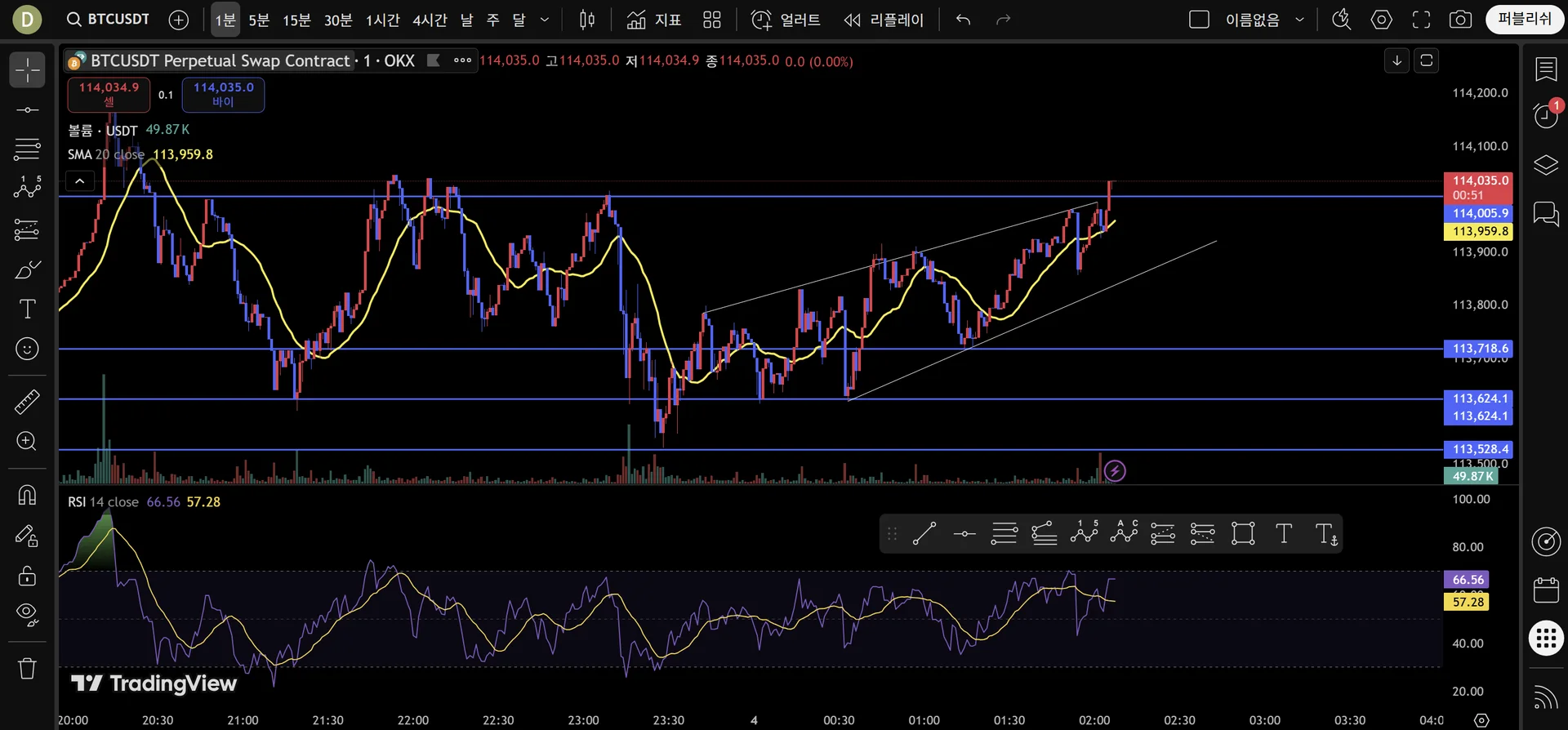This screenshot has width=1568, height=730.
Task: Select rectangle shape in floating toolbar
Action: click(x=1243, y=534)
